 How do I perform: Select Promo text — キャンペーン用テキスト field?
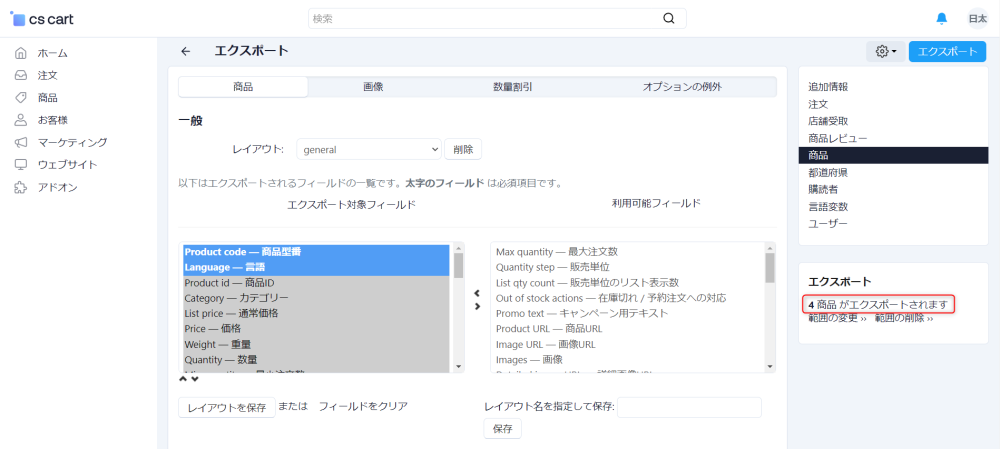pos(629,313)
